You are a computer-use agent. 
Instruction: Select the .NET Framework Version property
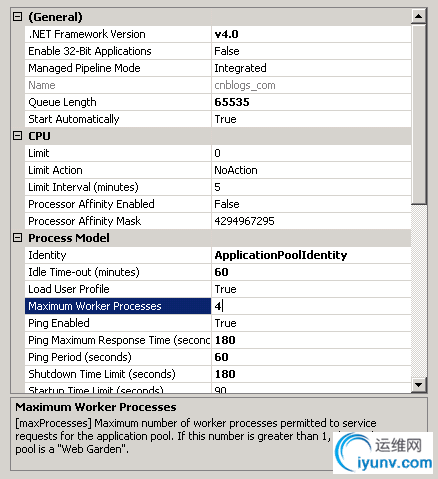[118, 34]
